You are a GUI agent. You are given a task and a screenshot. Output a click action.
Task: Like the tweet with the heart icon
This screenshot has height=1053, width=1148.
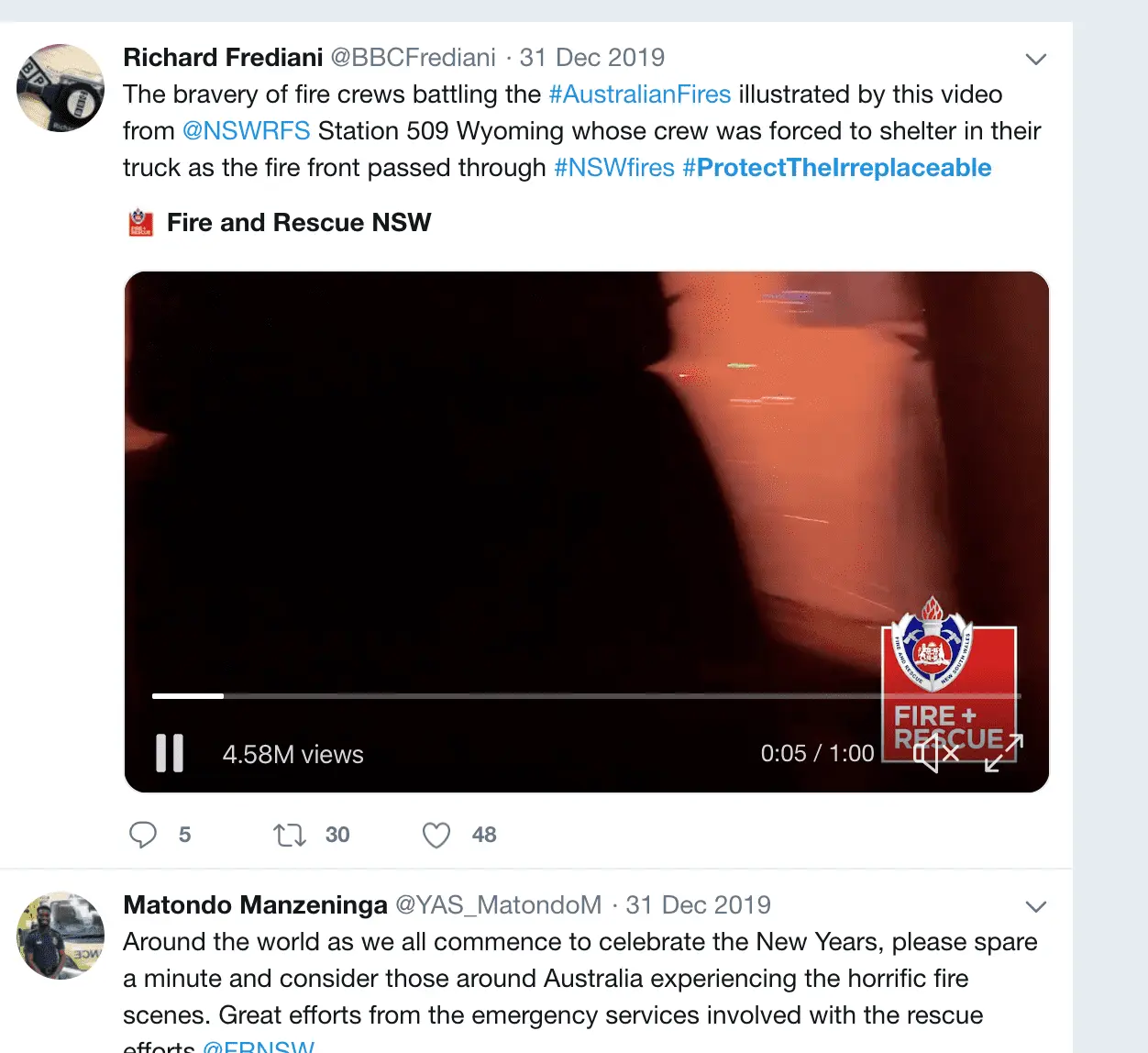436,835
